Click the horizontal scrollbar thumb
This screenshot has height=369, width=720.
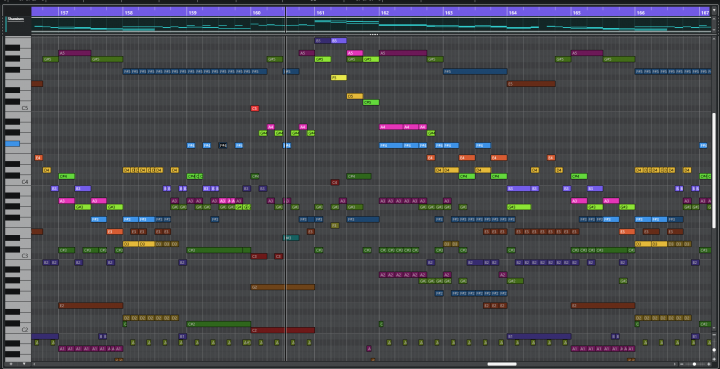[502, 364]
